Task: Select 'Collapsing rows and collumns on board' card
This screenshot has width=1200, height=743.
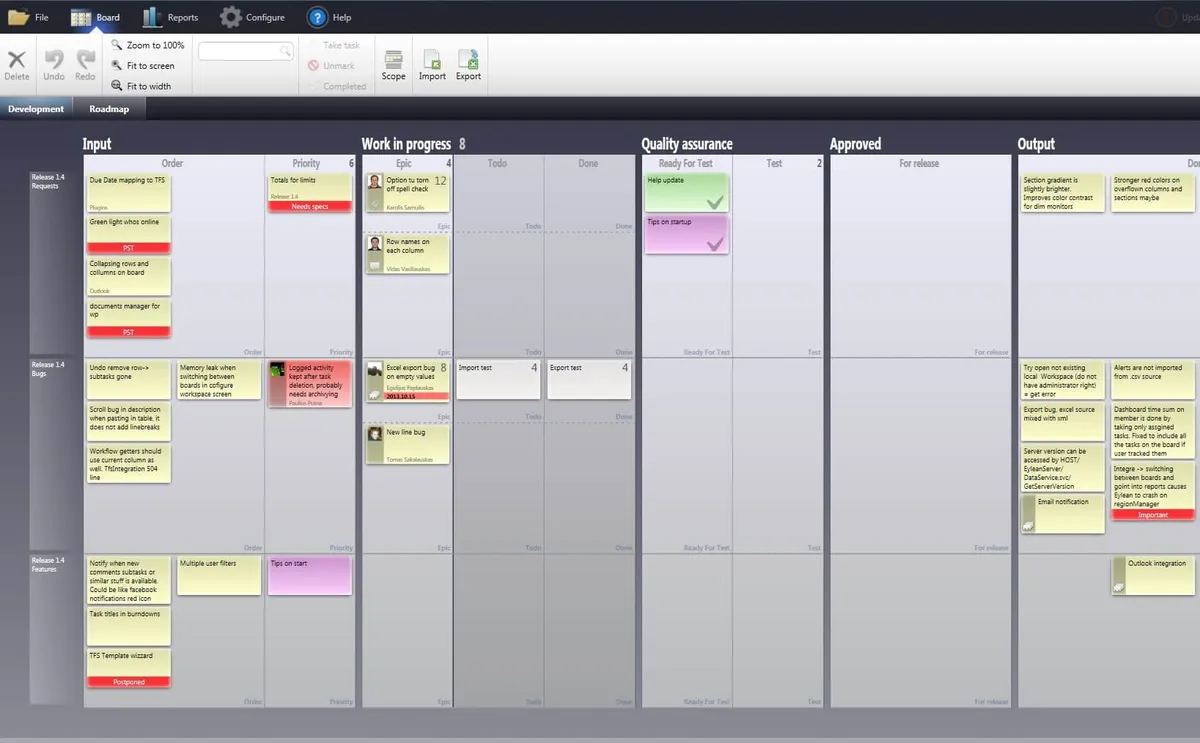Action: point(129,276)
